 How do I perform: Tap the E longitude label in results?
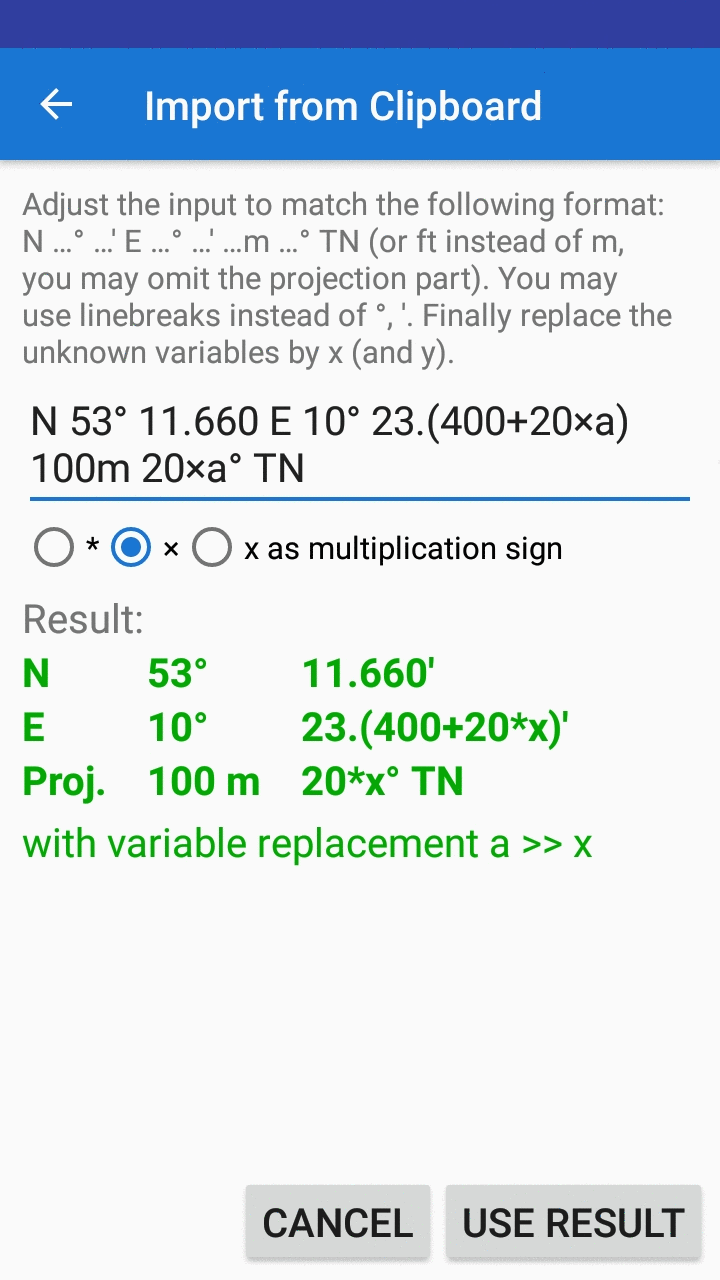tap(34, 728)
